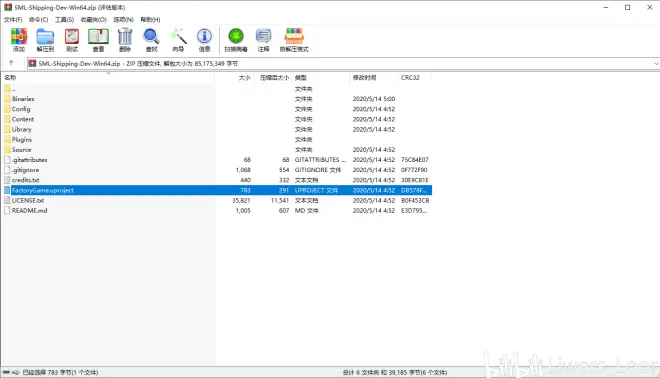Select the credits.txt file
This screenshot has height=378, width=660.
coord(217,180)
